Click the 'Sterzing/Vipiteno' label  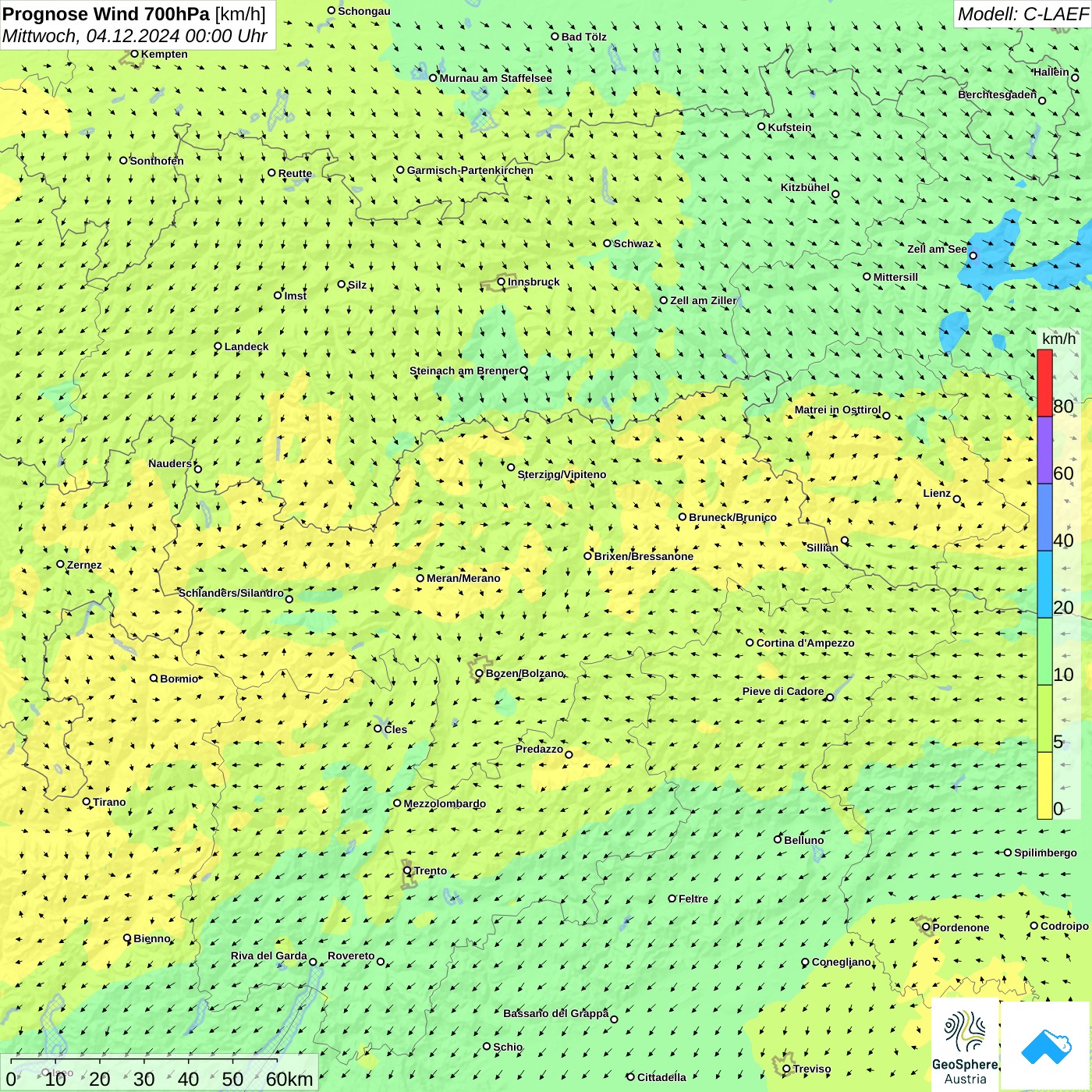click(562, 474)
